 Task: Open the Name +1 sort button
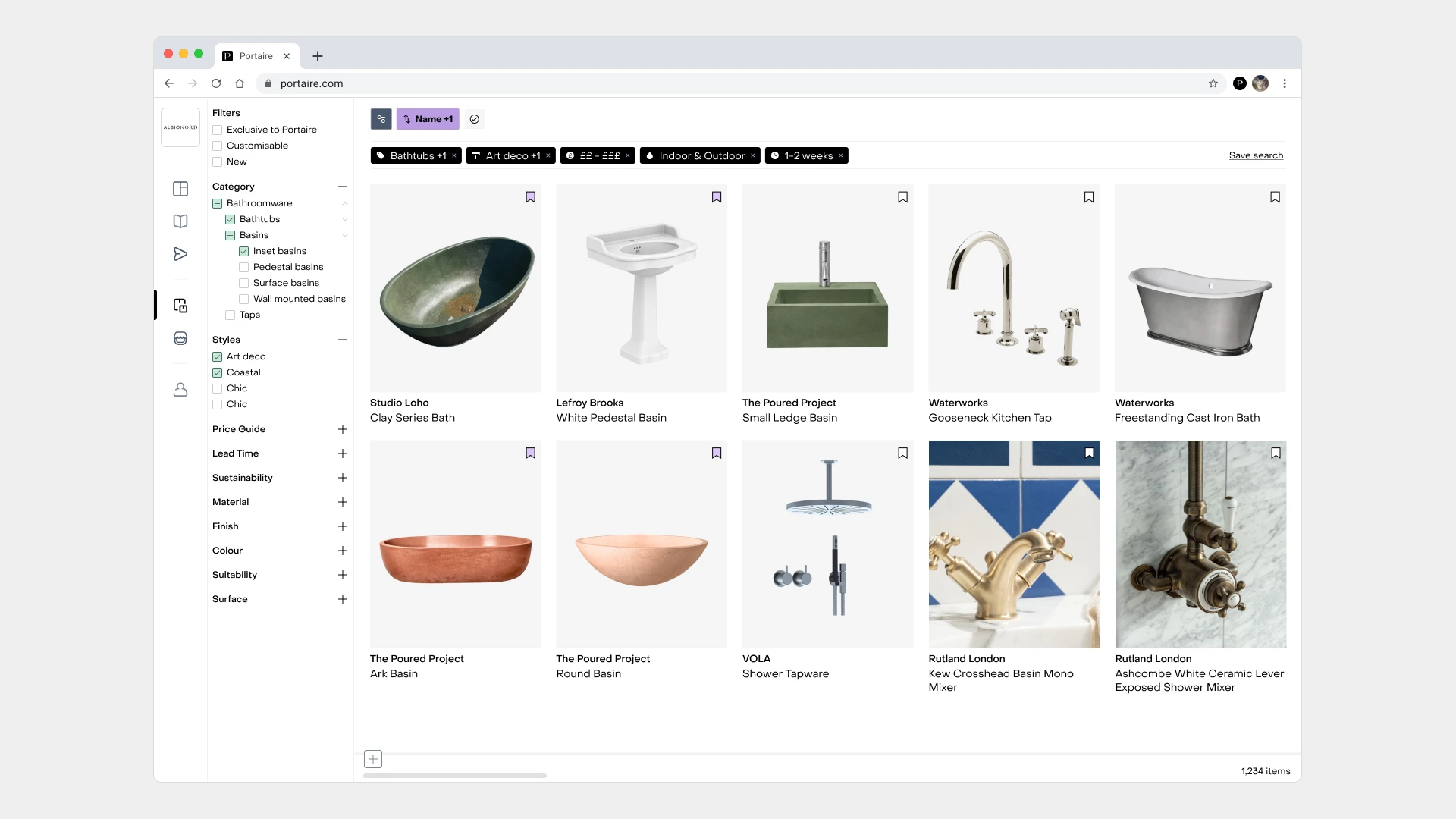coord(428,119)
